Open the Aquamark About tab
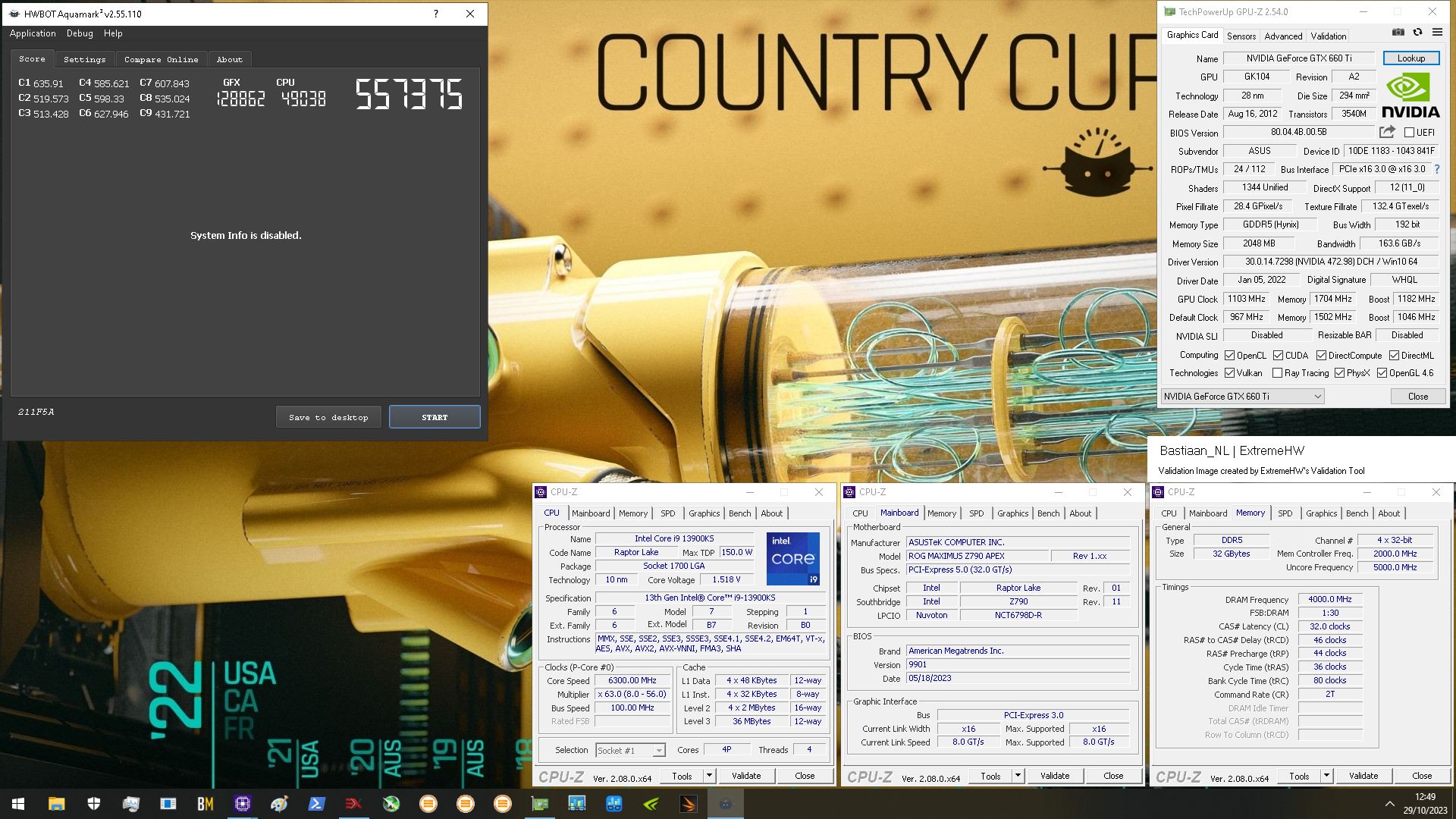The image size is (1456, 819). pyautogui.click(x=230, y=59)
